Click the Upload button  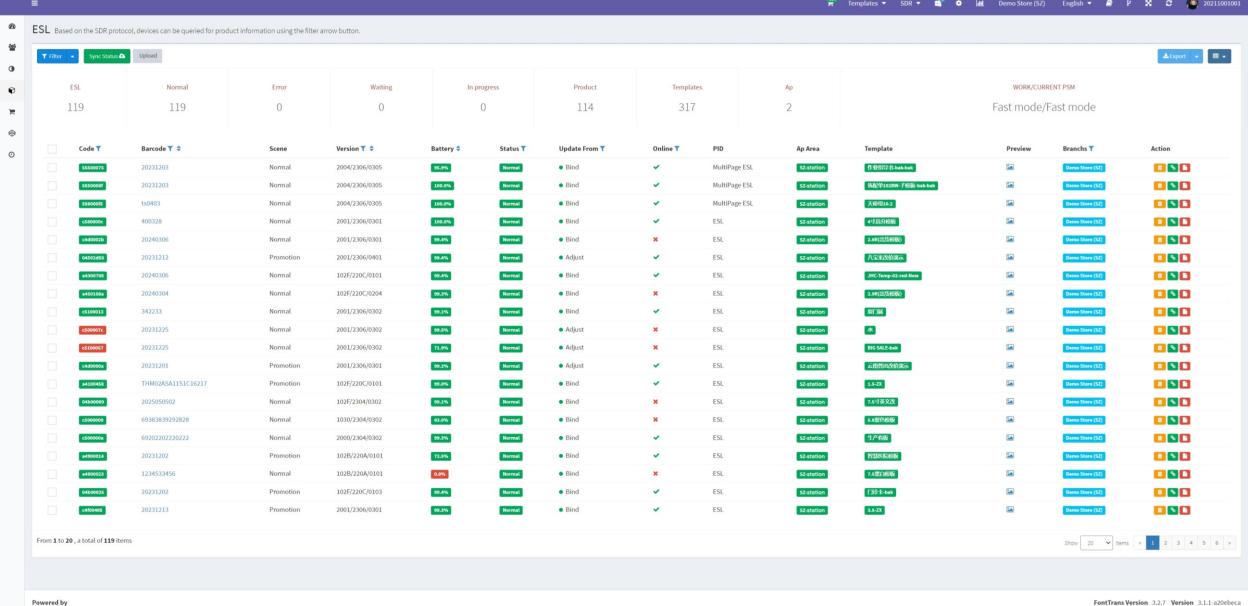(148, 56)
